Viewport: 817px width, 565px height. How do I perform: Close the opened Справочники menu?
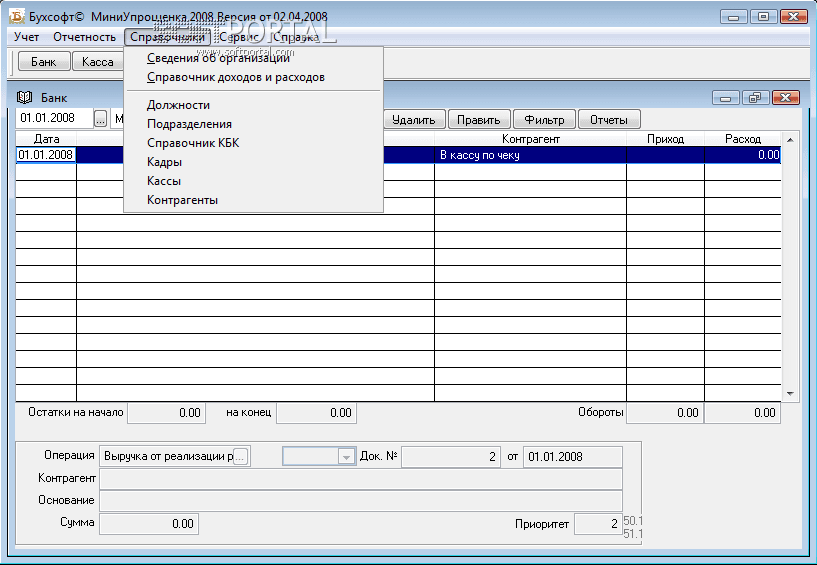coord(167,37)
